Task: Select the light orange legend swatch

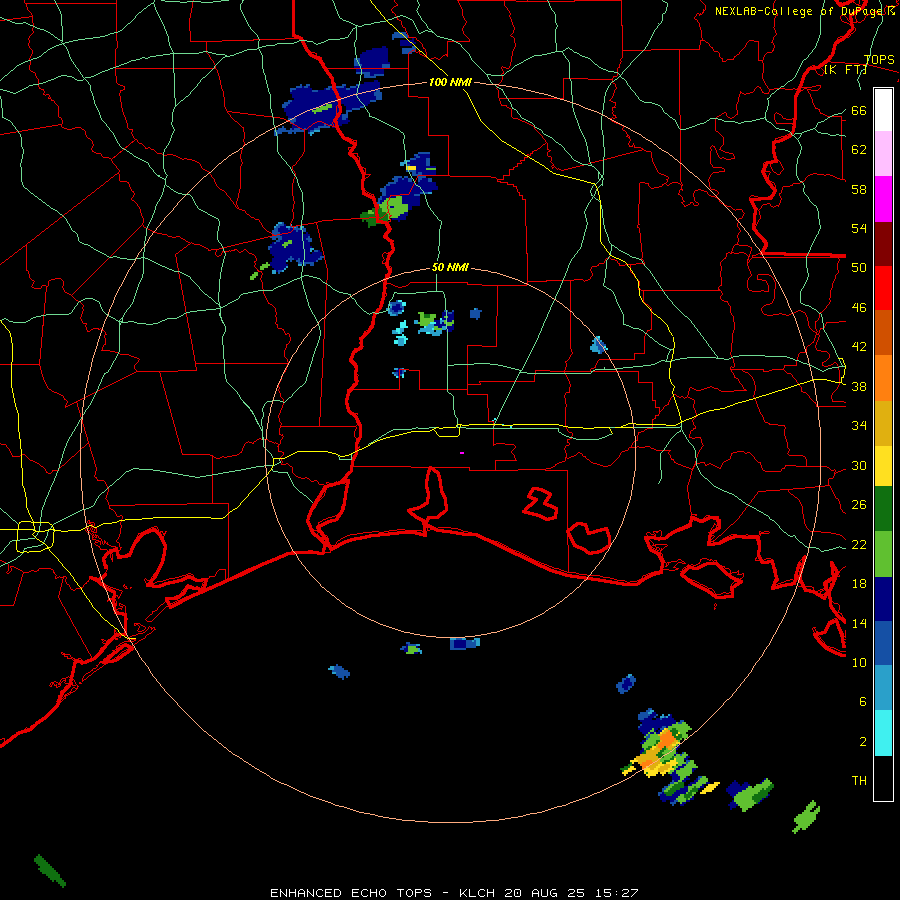Action: (x=883, y=378)
